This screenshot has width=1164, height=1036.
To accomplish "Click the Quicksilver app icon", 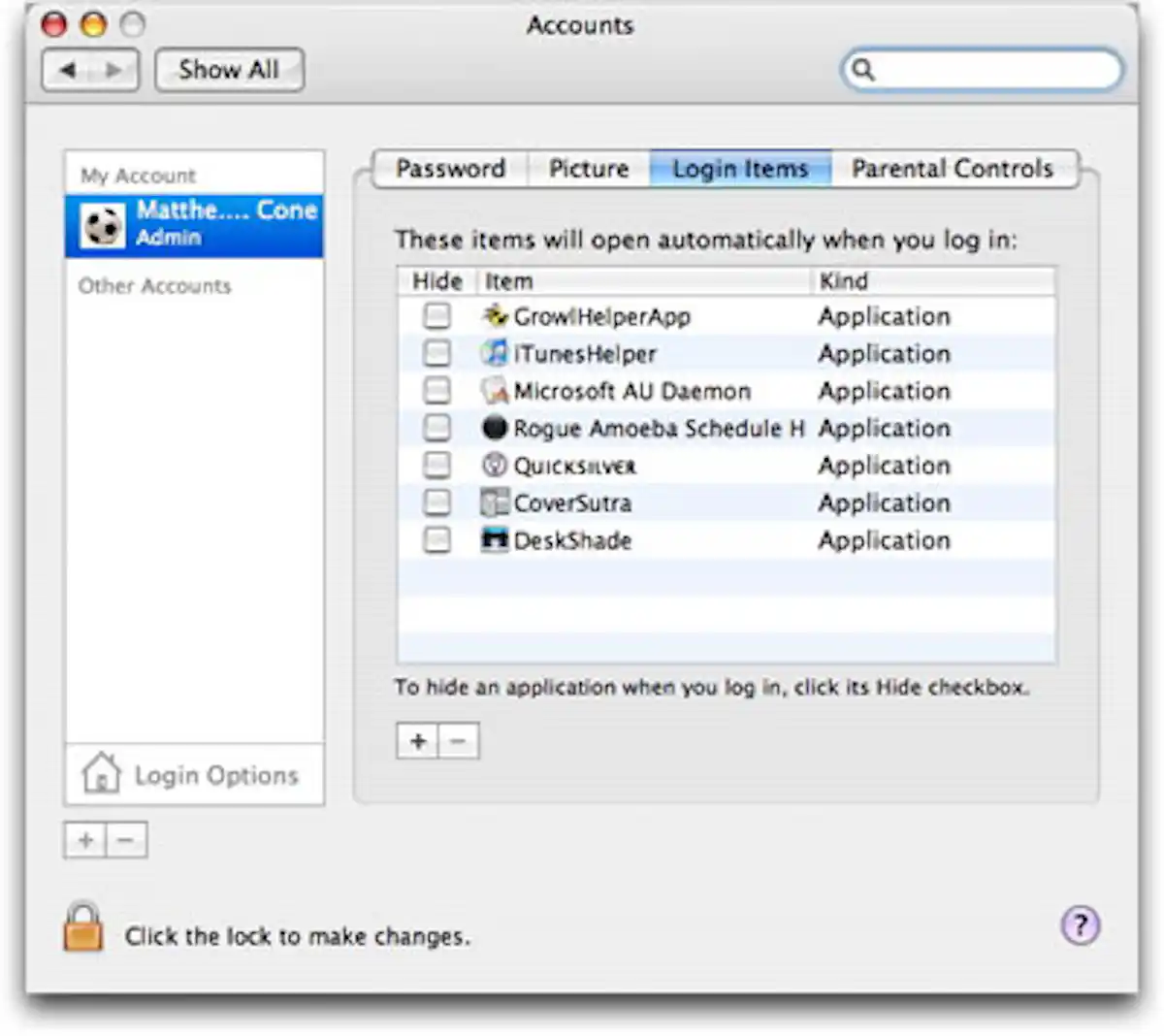I will [x=495, y=466].
